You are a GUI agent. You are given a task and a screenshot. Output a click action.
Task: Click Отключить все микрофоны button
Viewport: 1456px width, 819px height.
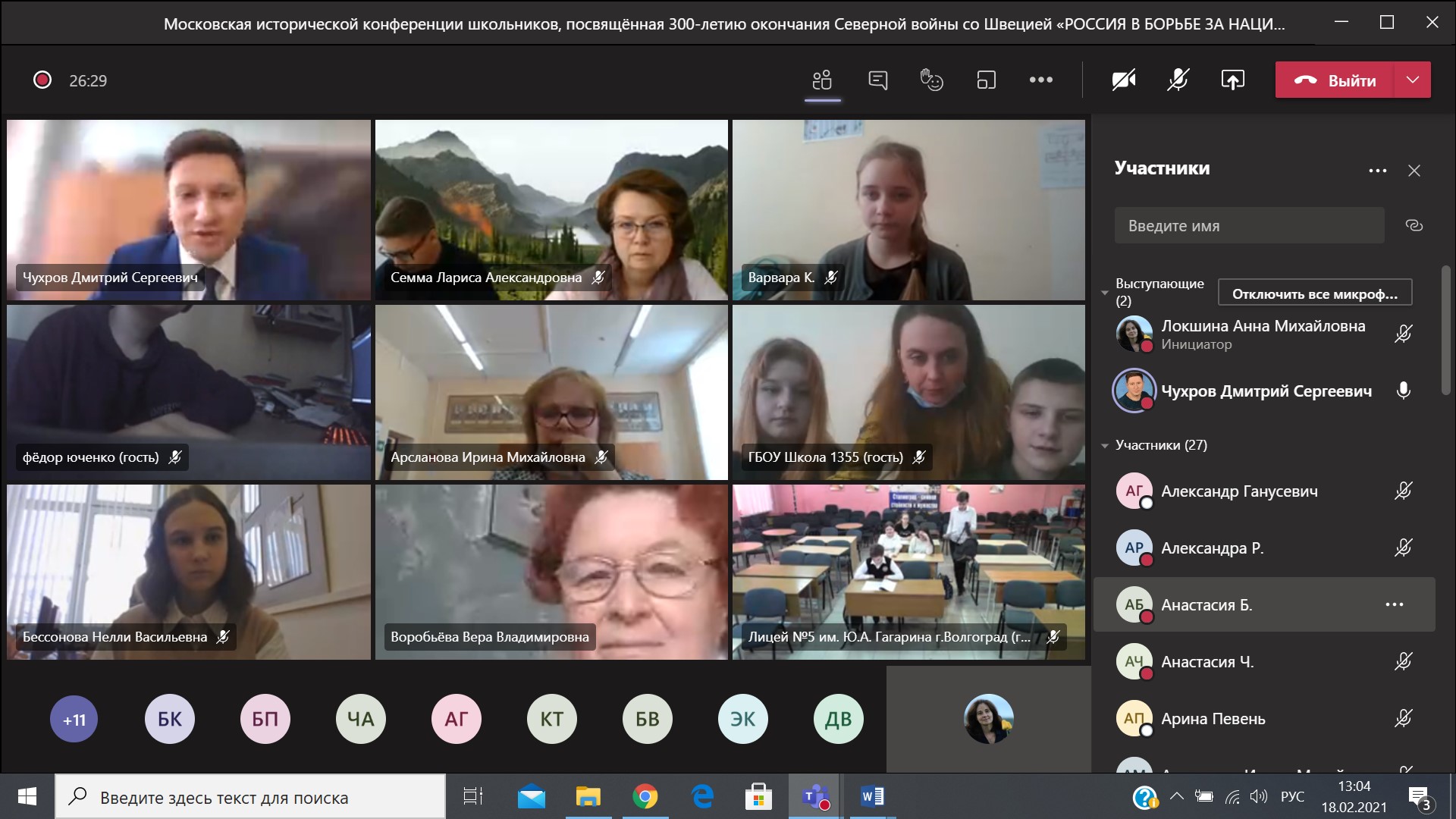coord(1315,293)
